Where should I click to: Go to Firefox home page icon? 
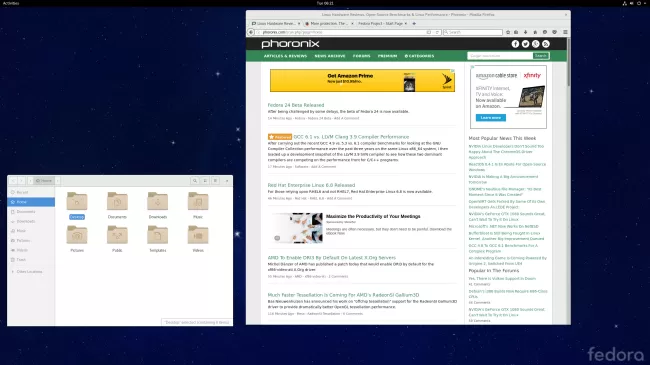click(535, 32)
